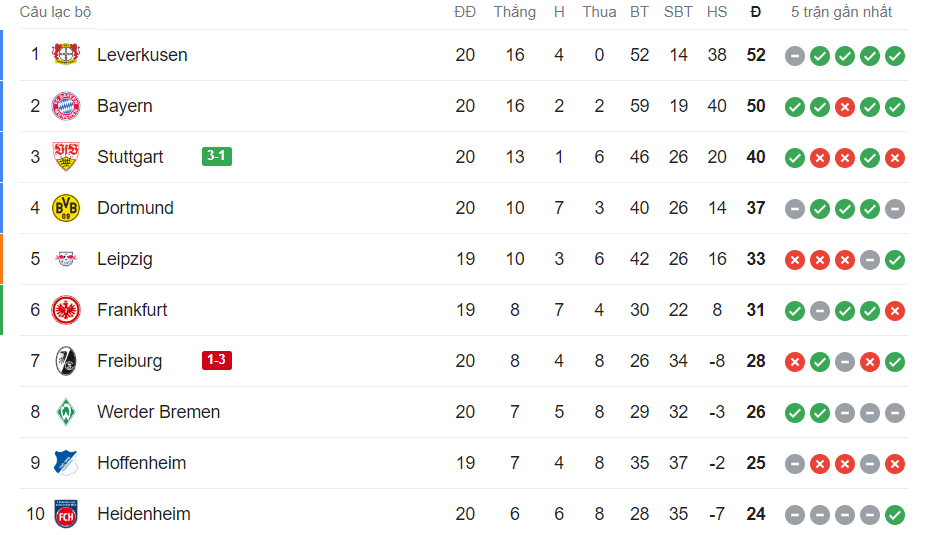Click Leverkusen's first gray draw form icon

tap(795, 56)
